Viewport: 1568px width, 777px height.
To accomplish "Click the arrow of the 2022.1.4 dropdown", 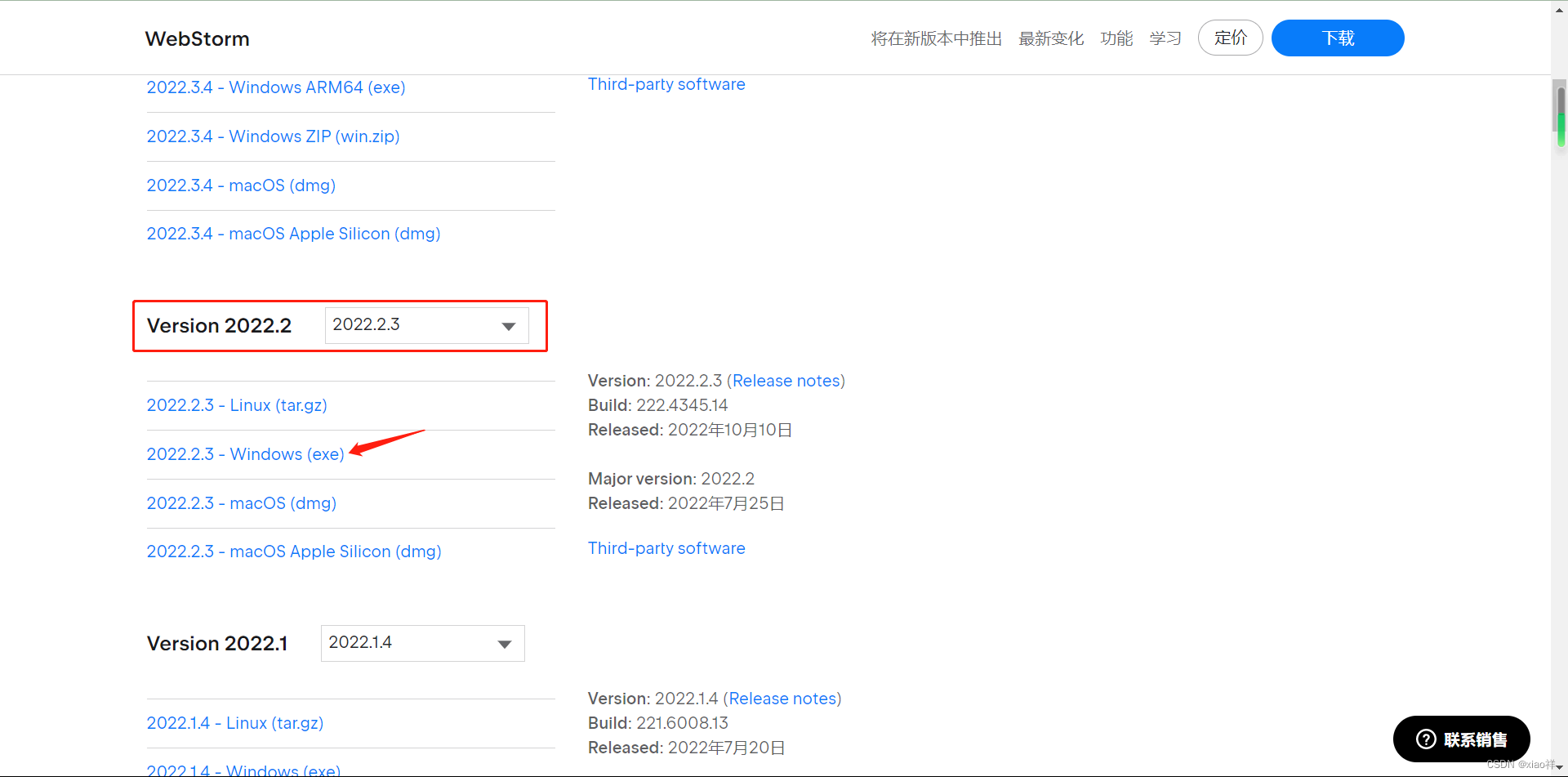I will tap(505, 644).
